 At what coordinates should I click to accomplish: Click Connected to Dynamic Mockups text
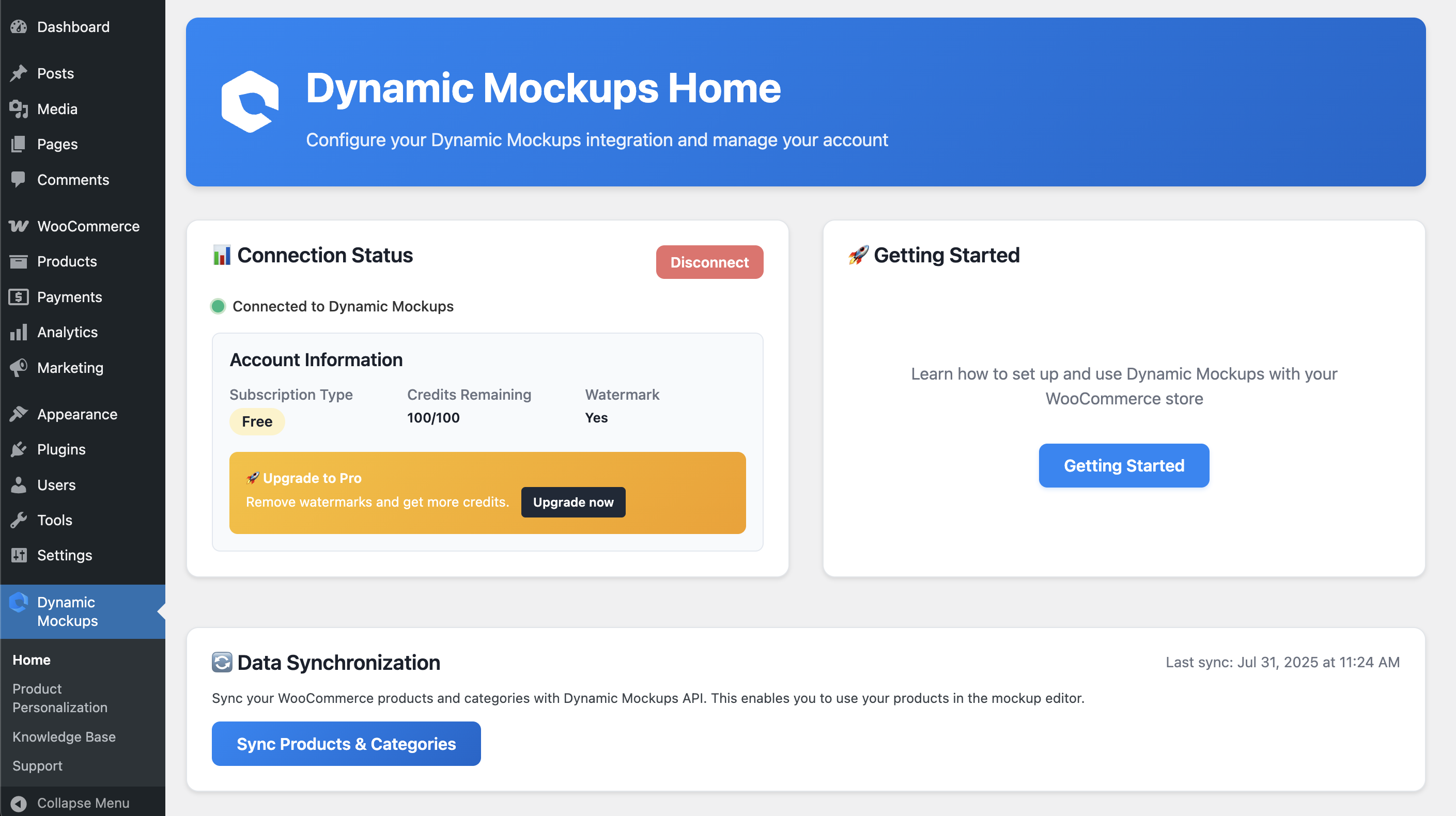point(343,306)
